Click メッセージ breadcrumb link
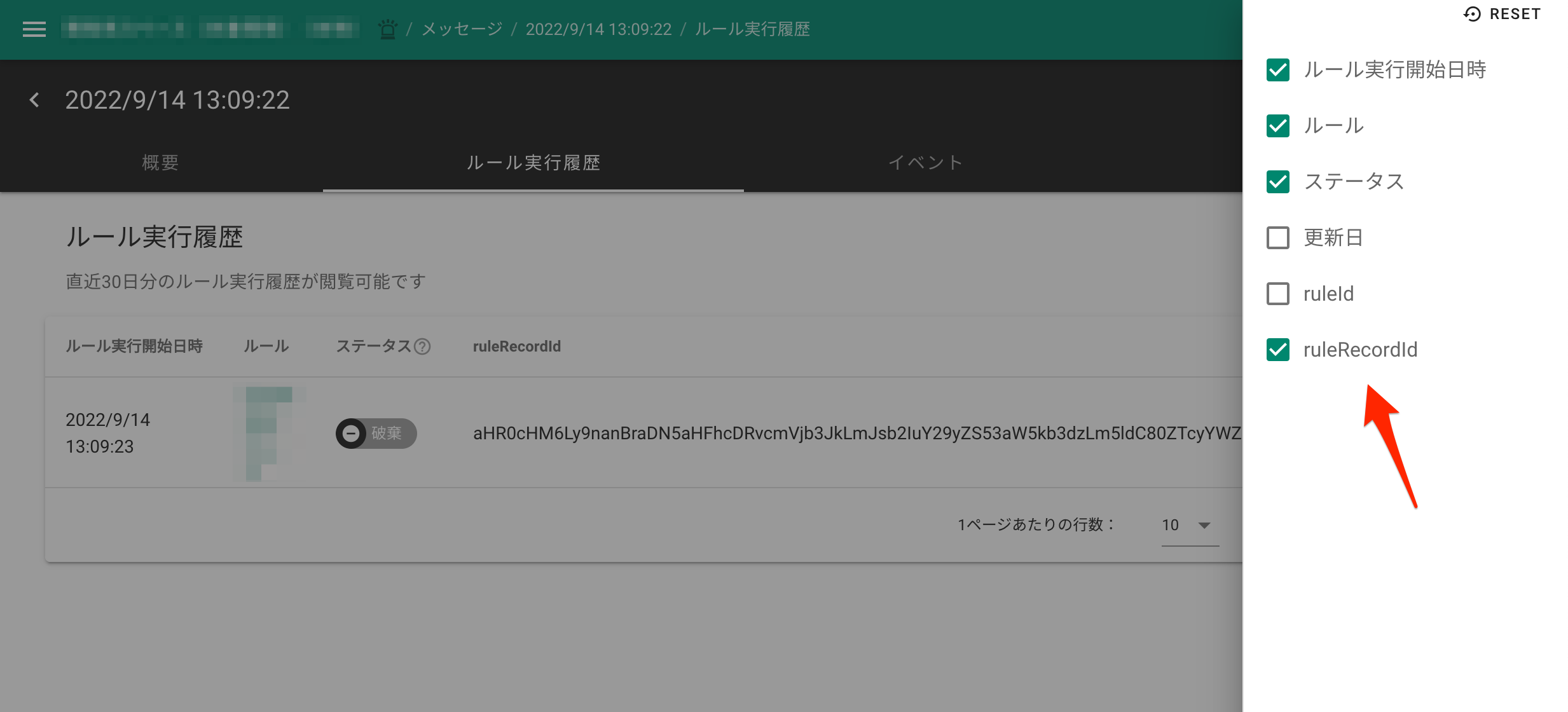The width and height of the screenshot is (1568, 712). 462,29
